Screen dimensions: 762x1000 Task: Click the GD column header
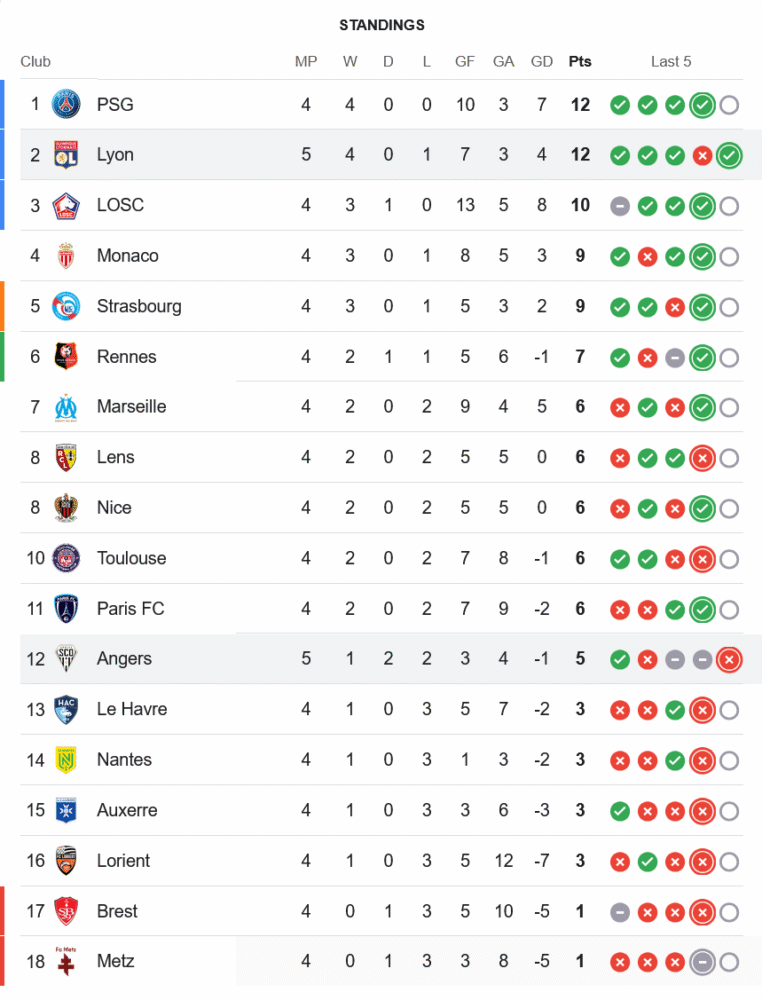(x=542, y=61)
